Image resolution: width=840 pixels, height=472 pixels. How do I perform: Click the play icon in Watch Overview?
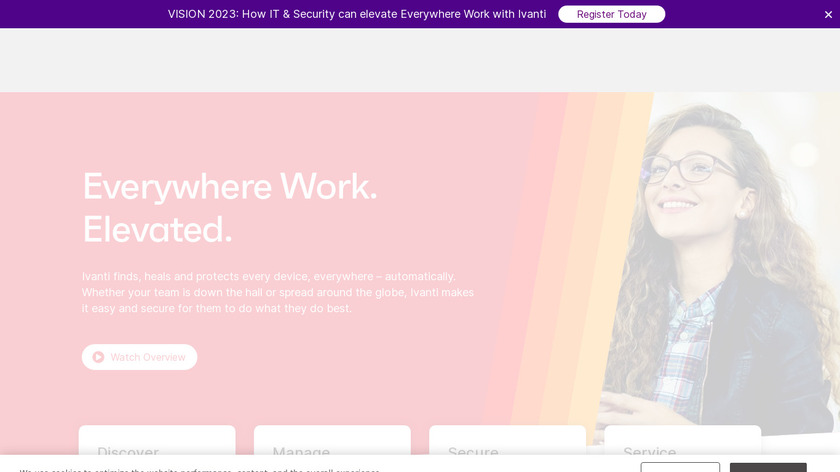coord(98,357)
